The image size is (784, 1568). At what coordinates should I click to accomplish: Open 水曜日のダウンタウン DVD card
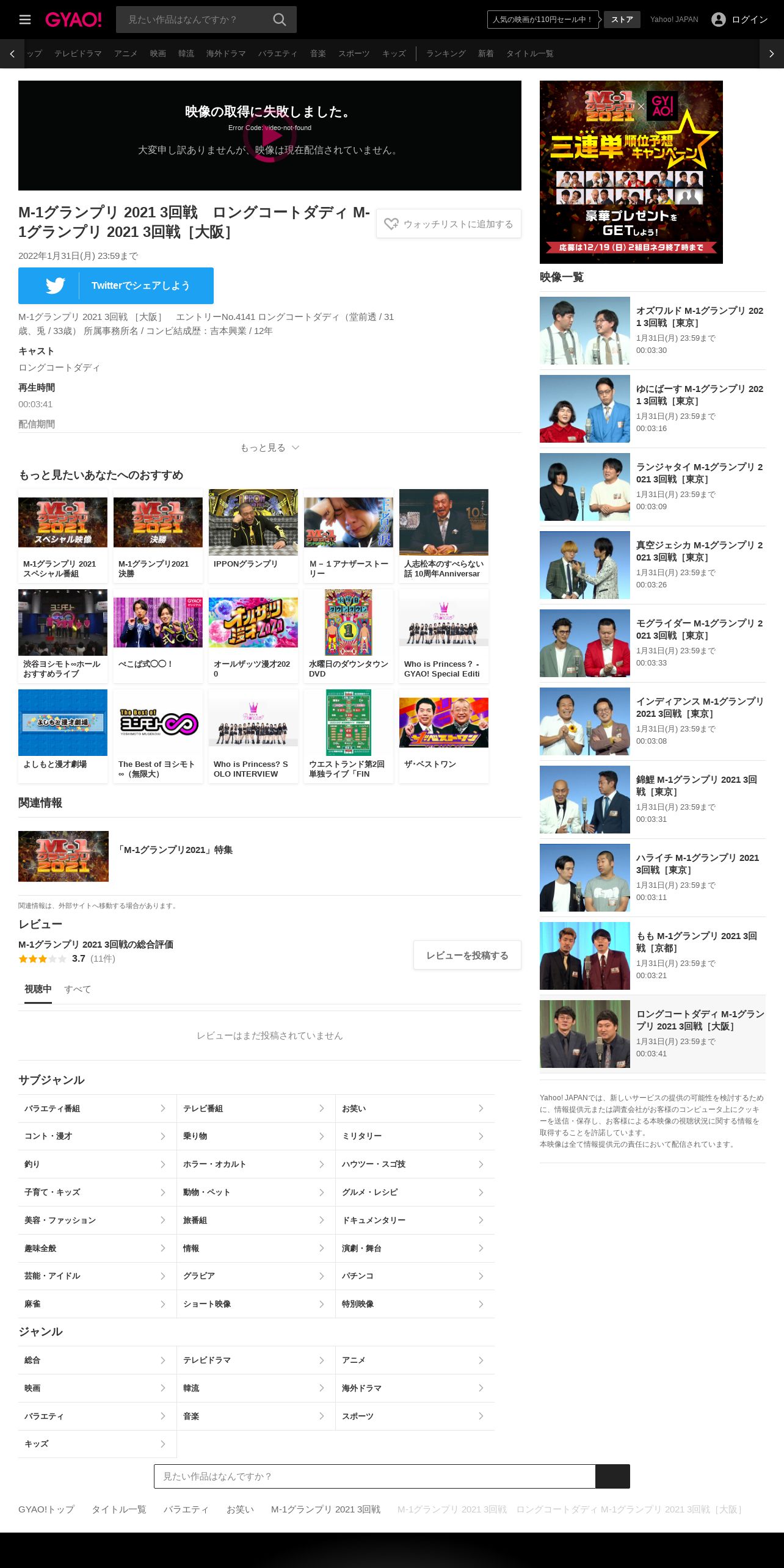[x=349, y=636]
